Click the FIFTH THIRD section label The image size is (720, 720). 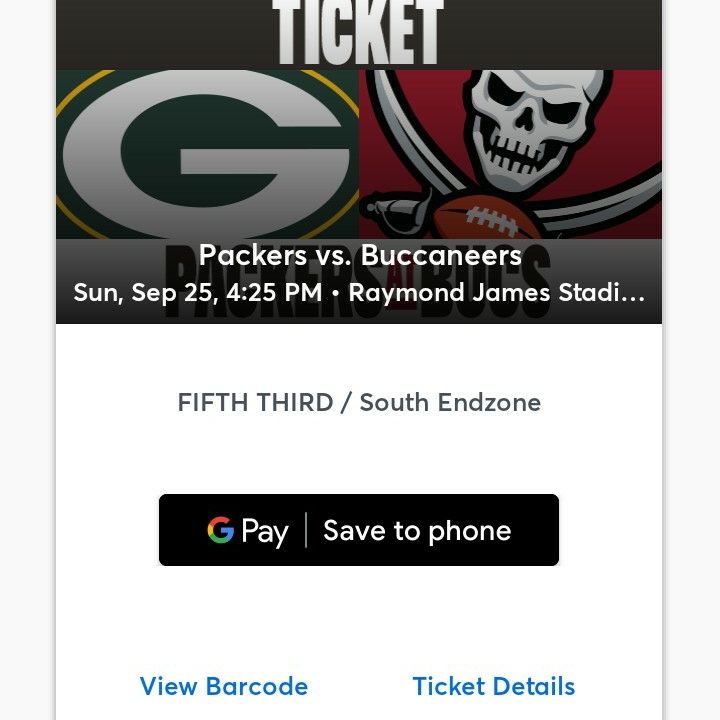(255, 402)
